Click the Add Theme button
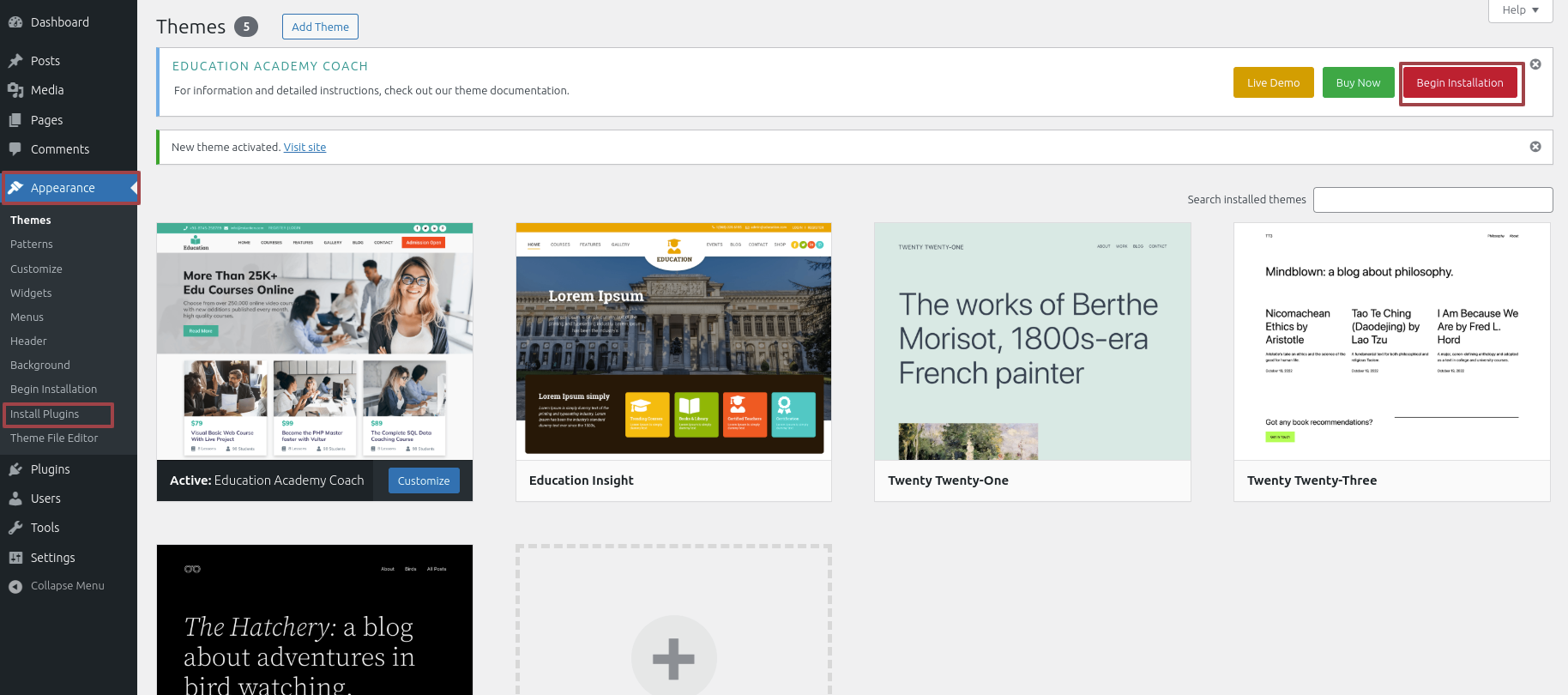Image resolution: width=1568 pixels, height=695 pixels. [320, 27]
